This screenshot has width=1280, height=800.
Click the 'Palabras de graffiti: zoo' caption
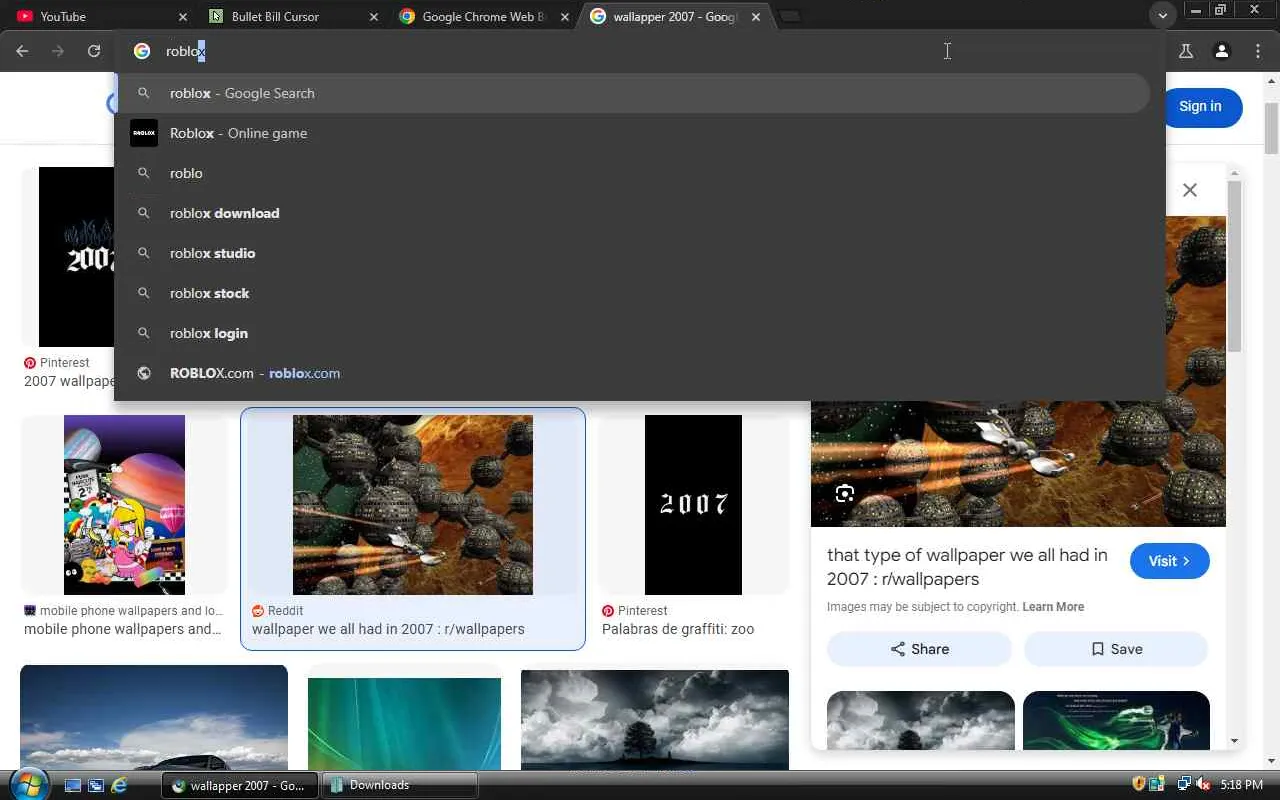point(678,629)
